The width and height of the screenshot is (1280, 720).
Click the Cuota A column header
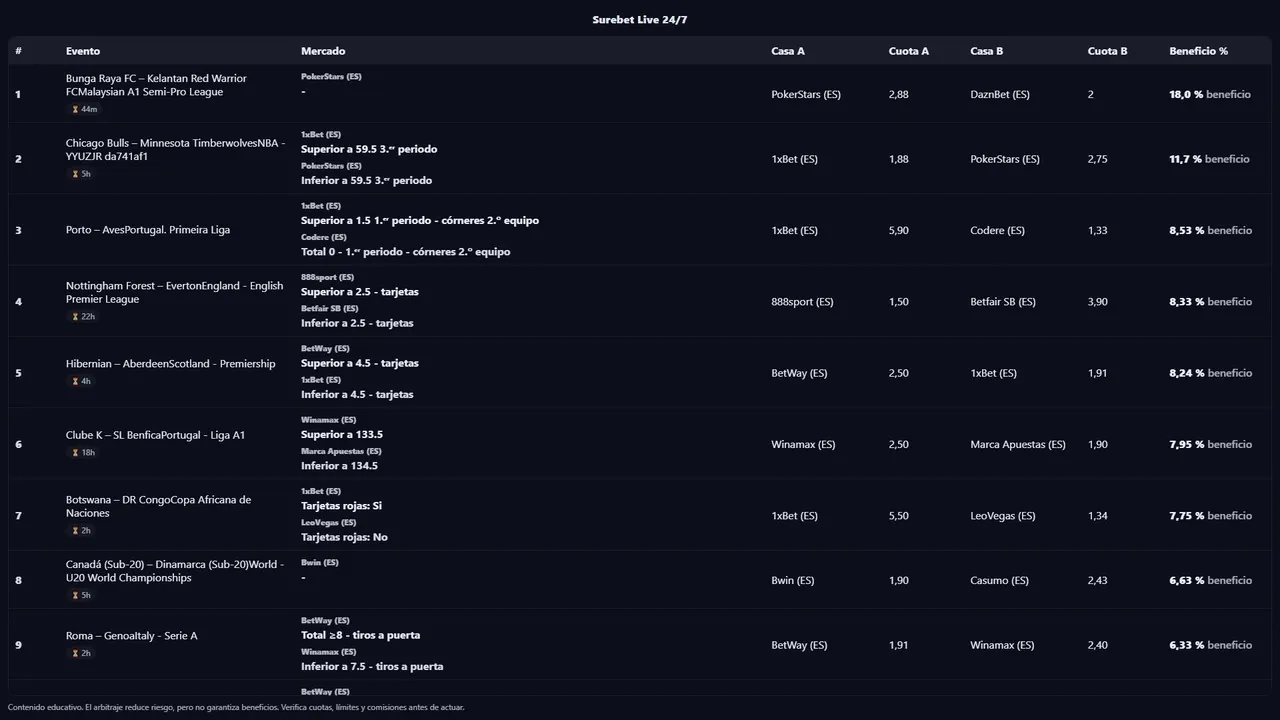[908, 51]
